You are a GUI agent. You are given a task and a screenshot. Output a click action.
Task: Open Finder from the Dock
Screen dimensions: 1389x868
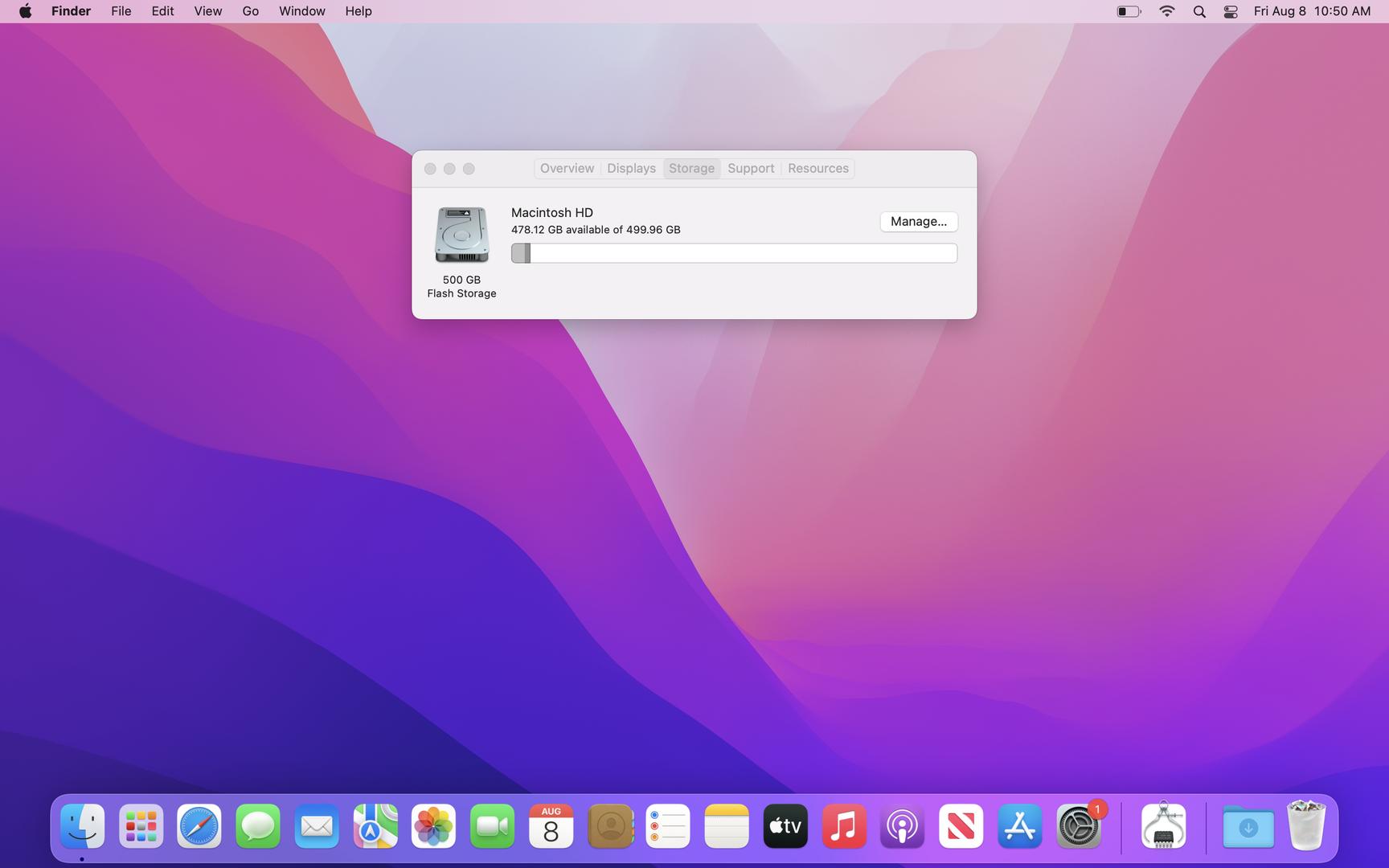pos(82,826)
